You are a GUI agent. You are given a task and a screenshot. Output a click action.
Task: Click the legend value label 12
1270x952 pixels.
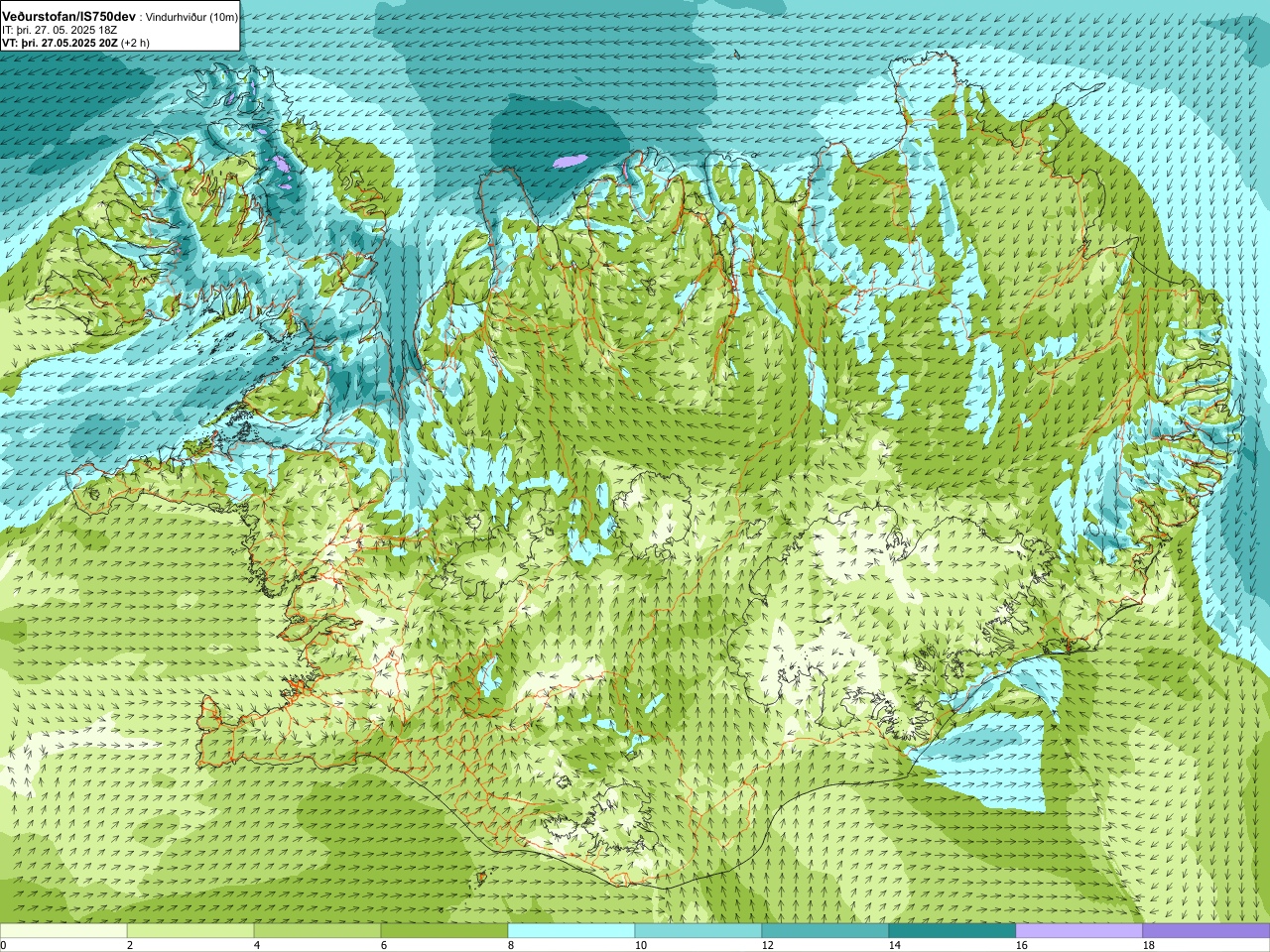click(x=768, y=945)
